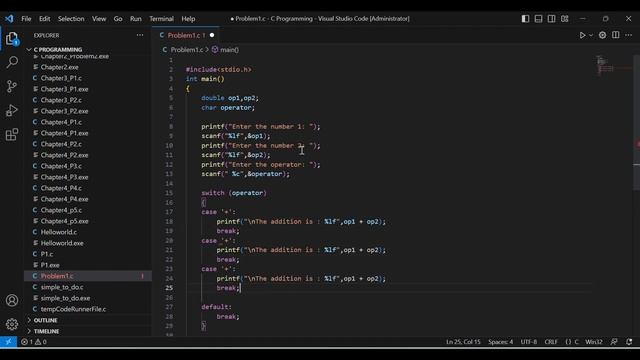Screen dimensions: 640x360
Task: Open the editor More Actions ellipsis
Action: click(x=629, y=35)
